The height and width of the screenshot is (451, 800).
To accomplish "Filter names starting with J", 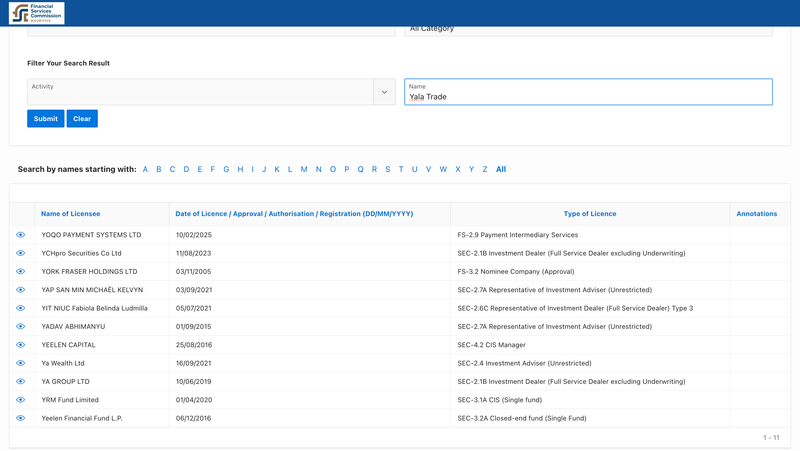I will [264, 169].
